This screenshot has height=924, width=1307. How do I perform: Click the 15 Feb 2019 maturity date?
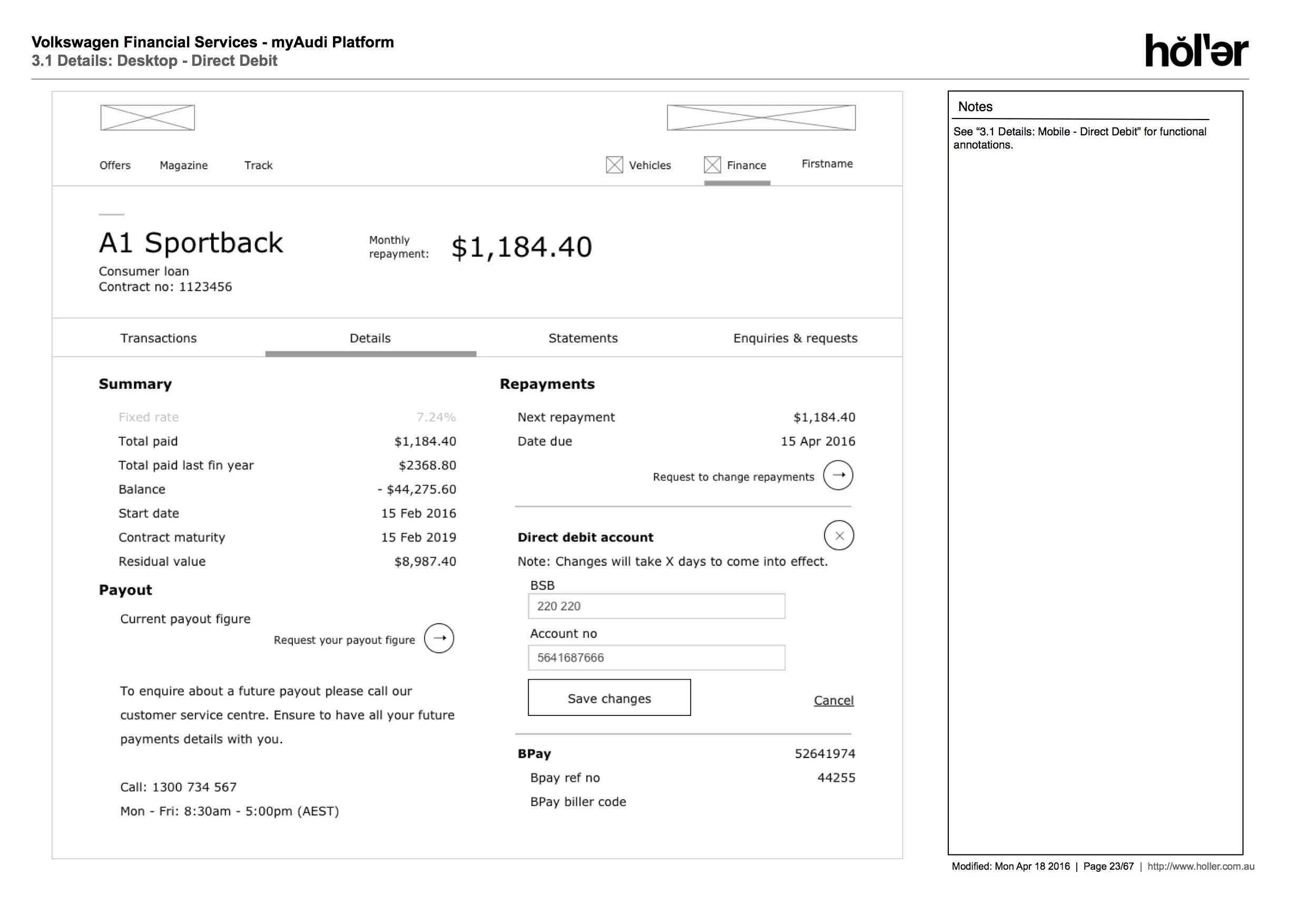[418, 537]
